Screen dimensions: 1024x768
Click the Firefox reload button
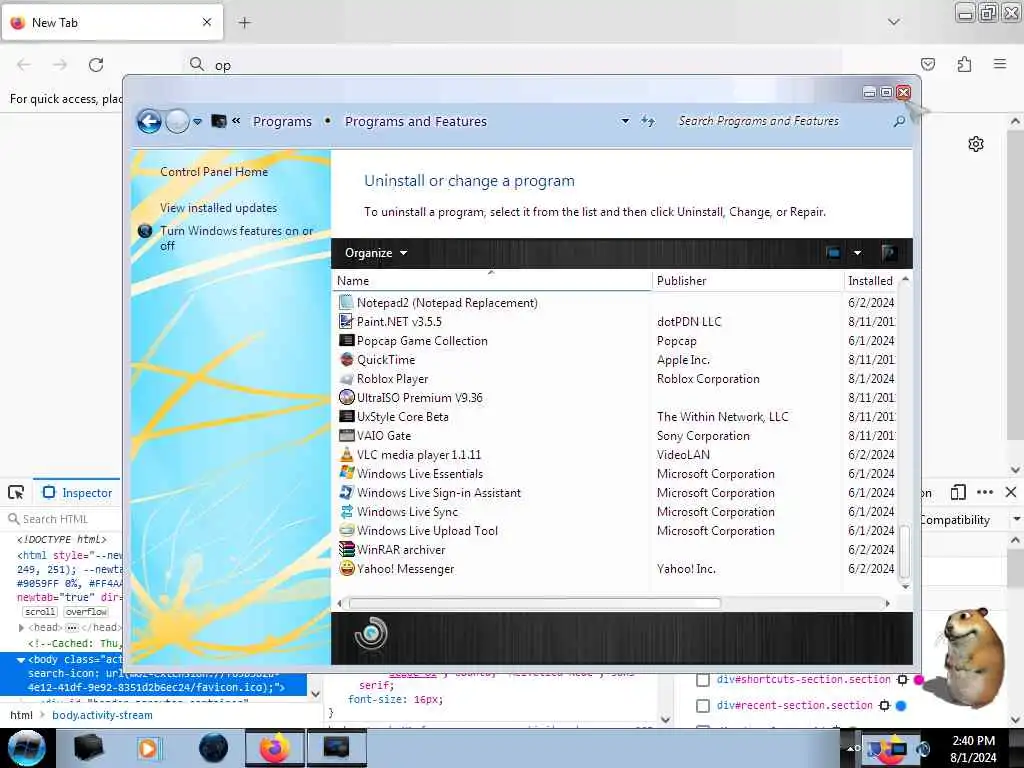[x=96, y=65]
